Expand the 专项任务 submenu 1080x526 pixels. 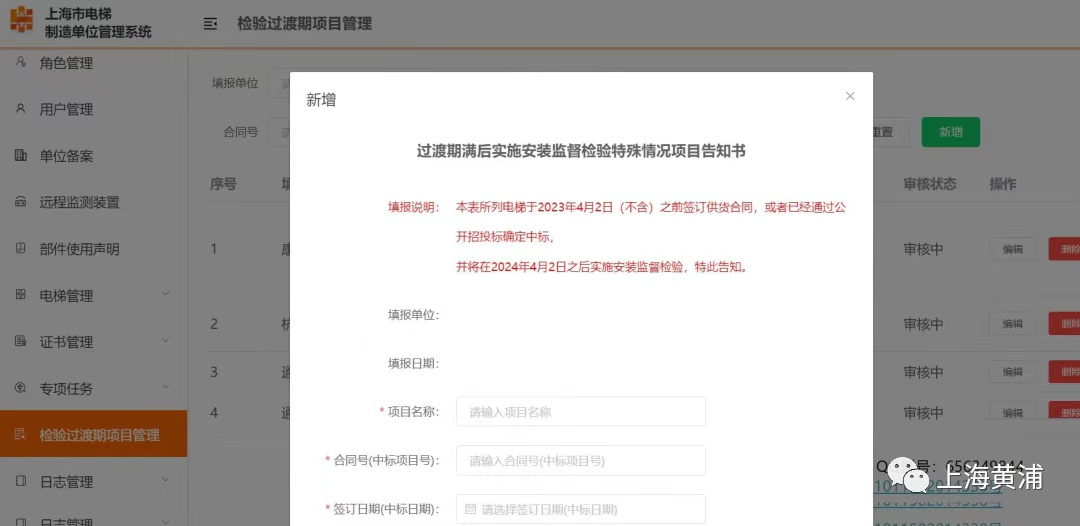166,388
